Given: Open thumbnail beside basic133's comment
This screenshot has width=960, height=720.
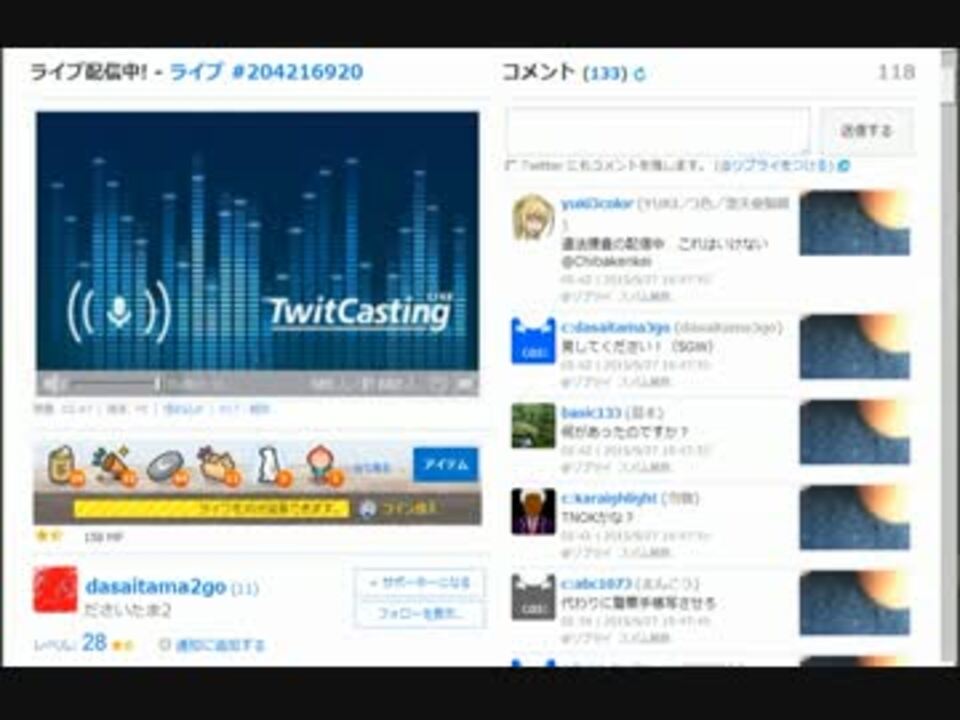Looking at the screenshot, I should (855, 432).
